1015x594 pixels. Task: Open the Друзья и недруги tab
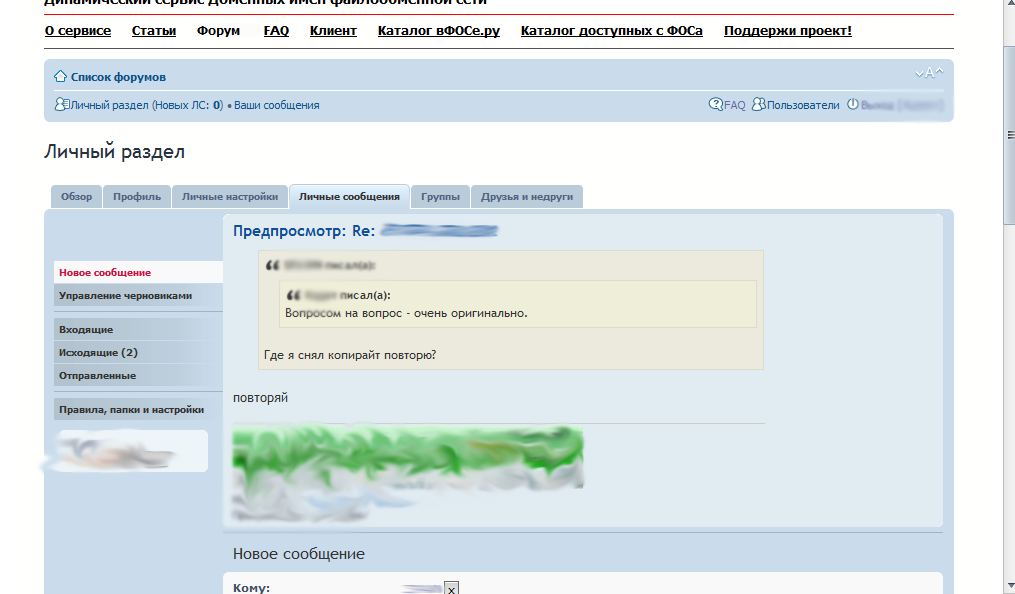pos(527,197)
